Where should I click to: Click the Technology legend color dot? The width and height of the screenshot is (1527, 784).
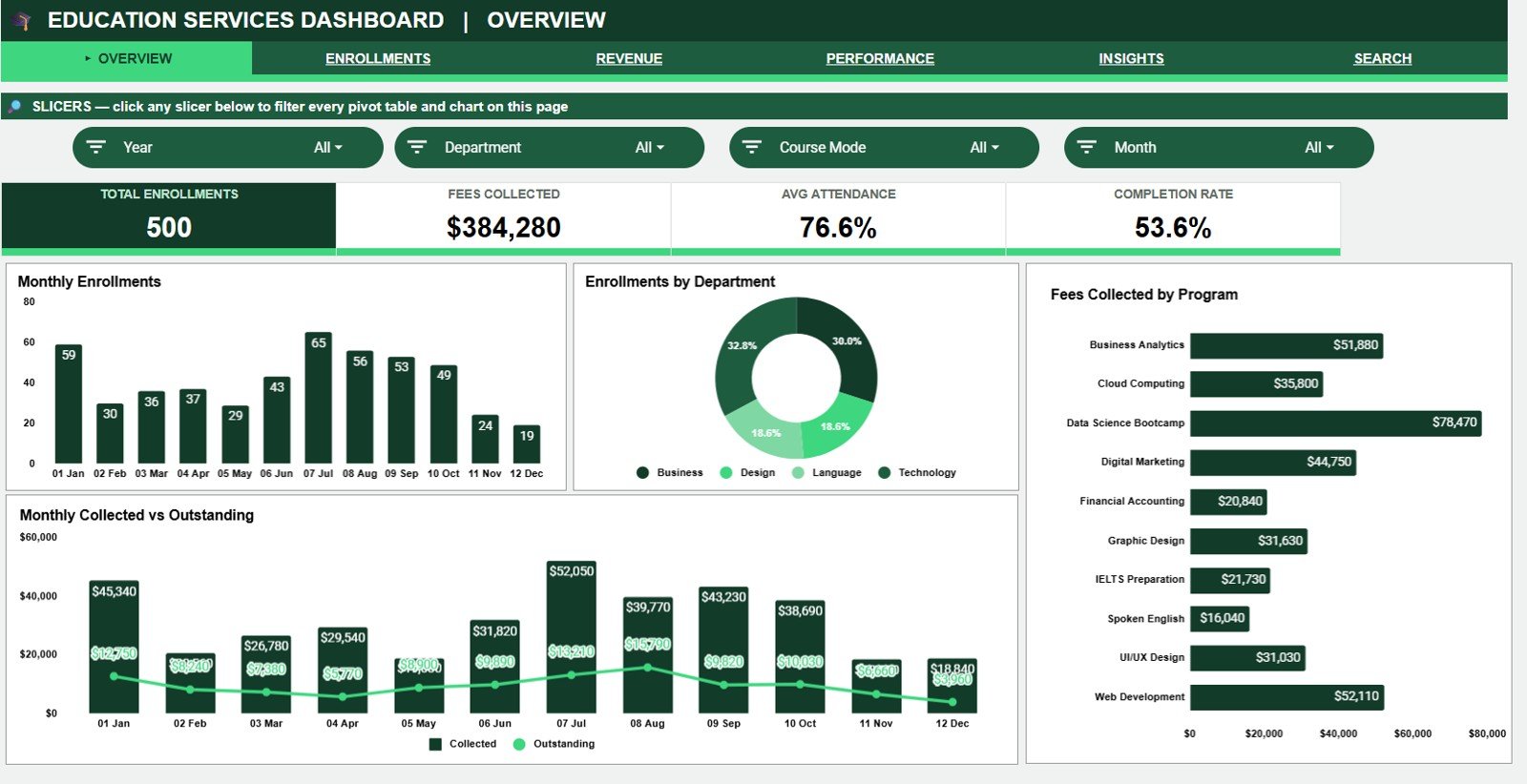coord(884,472)
